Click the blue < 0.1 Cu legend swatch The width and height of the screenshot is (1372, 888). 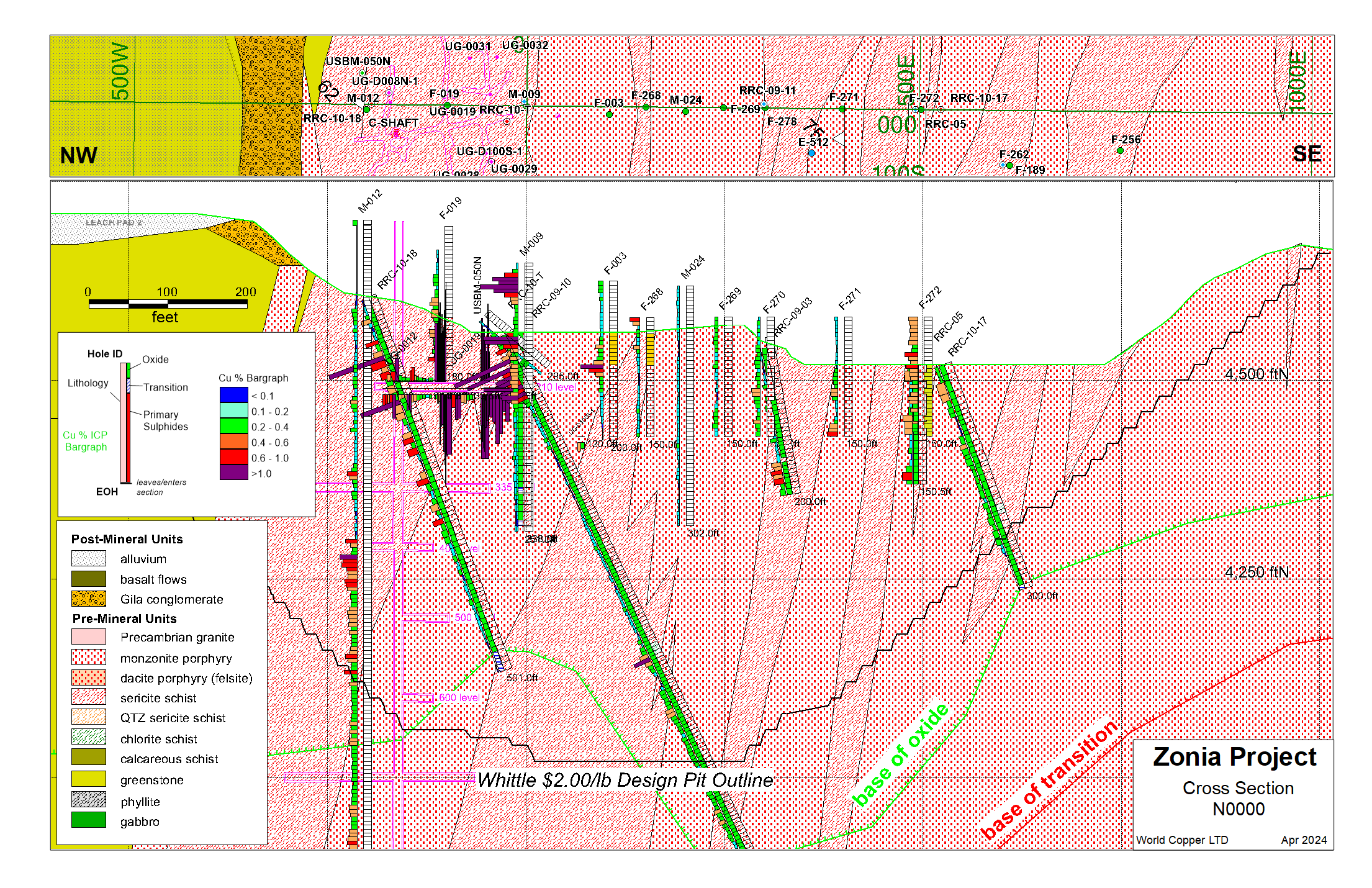pos(233,395)
